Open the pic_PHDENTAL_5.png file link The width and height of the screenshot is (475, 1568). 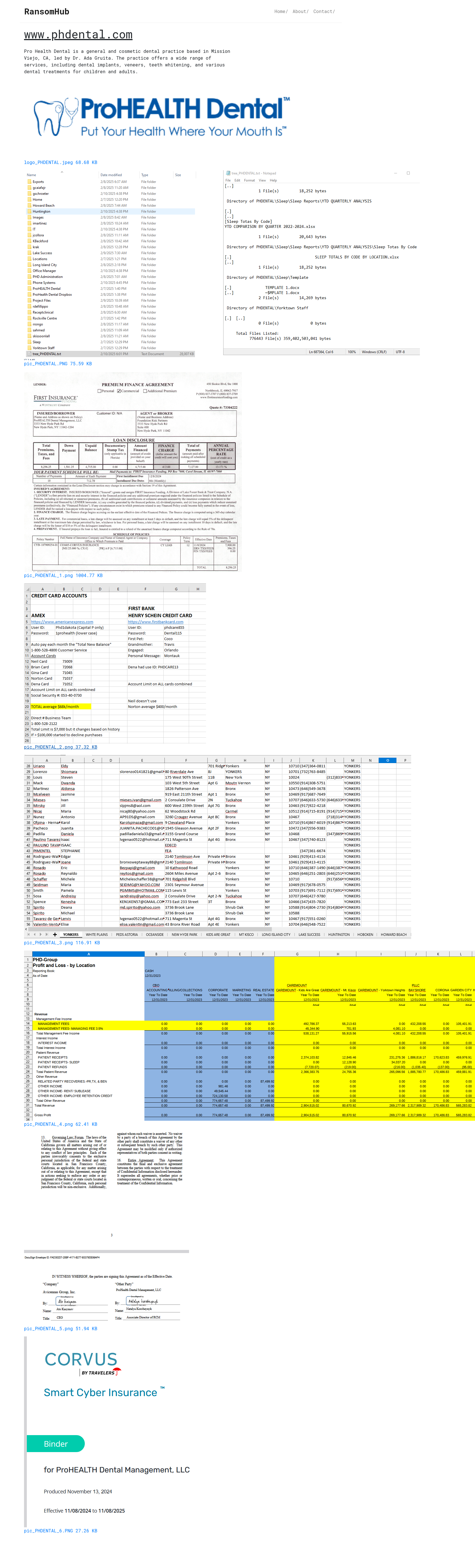point(61,1329)
